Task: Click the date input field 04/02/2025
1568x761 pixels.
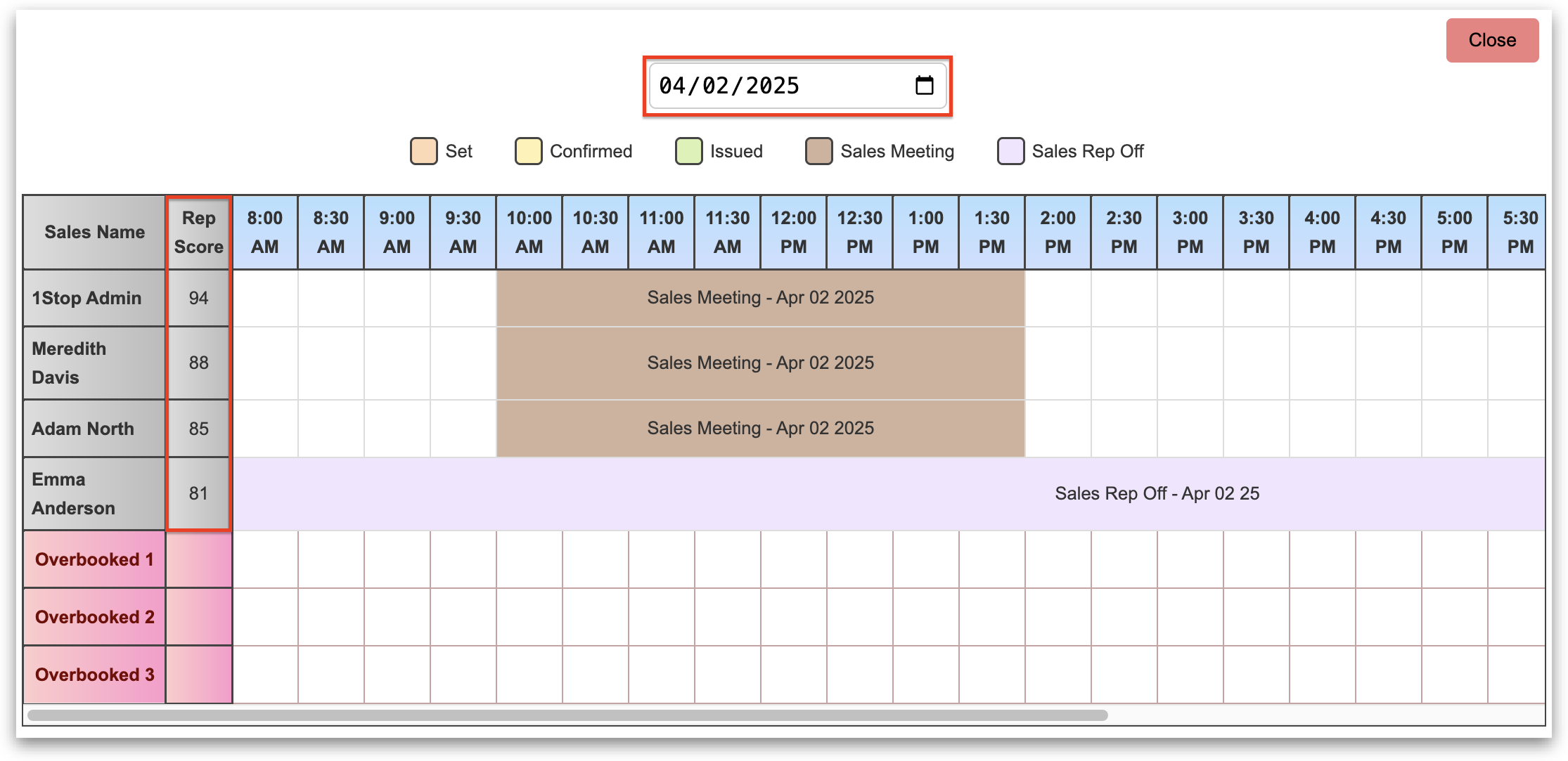Action: point(773,86)
